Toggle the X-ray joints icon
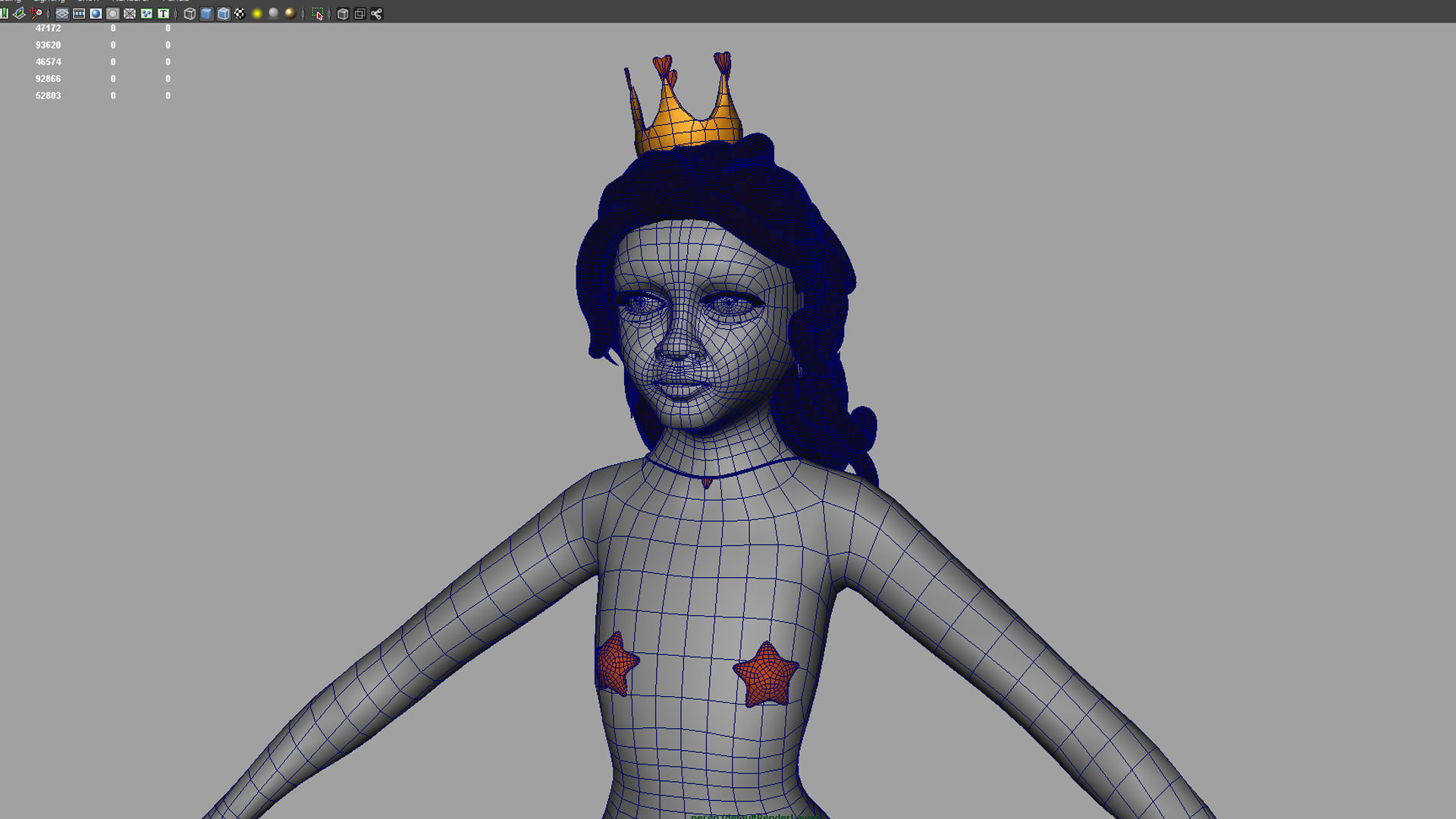The height and width of the screenshot is (819, 1456). 376,14
